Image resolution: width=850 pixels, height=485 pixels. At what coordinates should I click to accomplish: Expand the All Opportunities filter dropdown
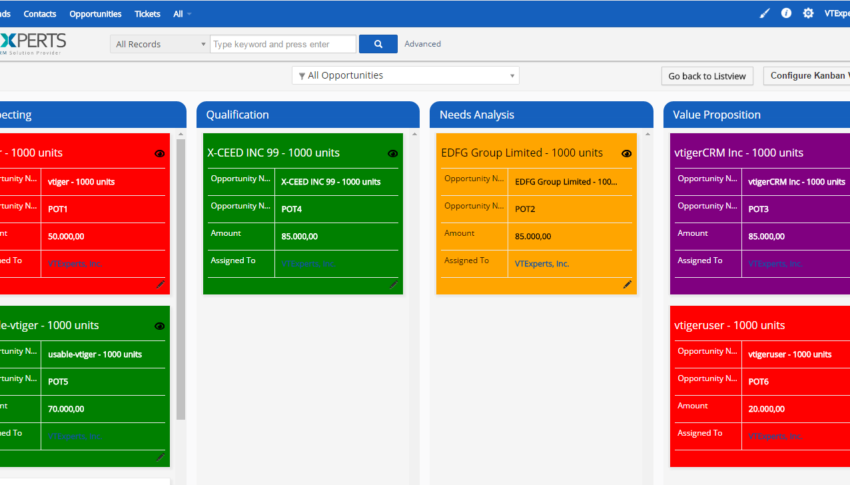click(405, 75)
